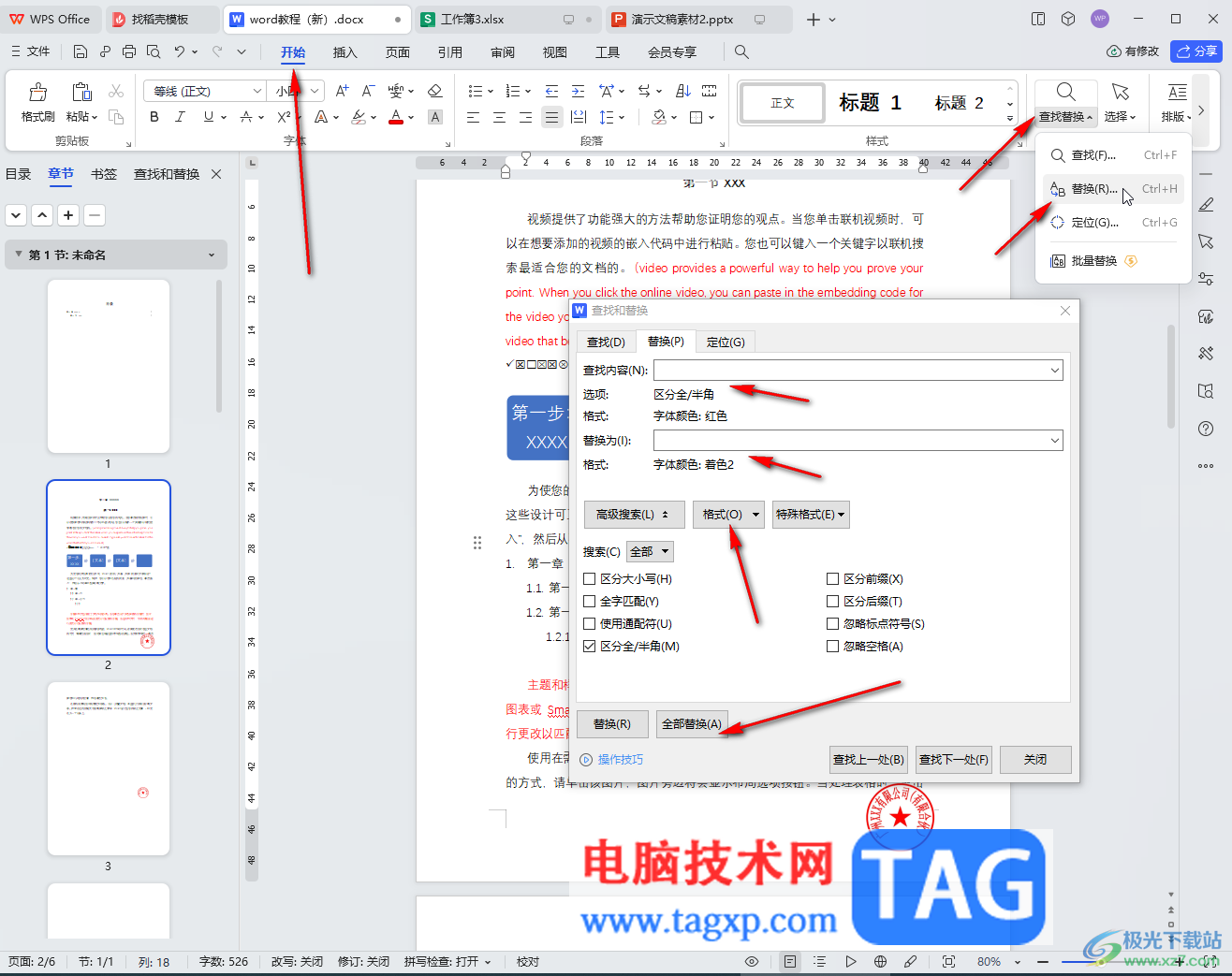The width and height of the screenshot is (1232, 976).
Task: Click the Cut scissors icon
Action: [x=116, y=91]
